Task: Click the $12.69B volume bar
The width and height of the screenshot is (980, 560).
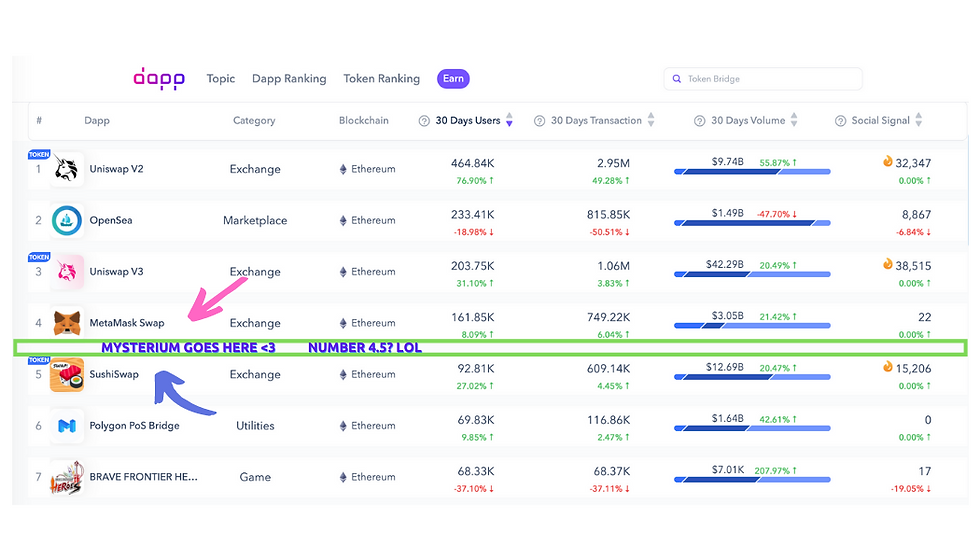Action: (x=752, y=377)
